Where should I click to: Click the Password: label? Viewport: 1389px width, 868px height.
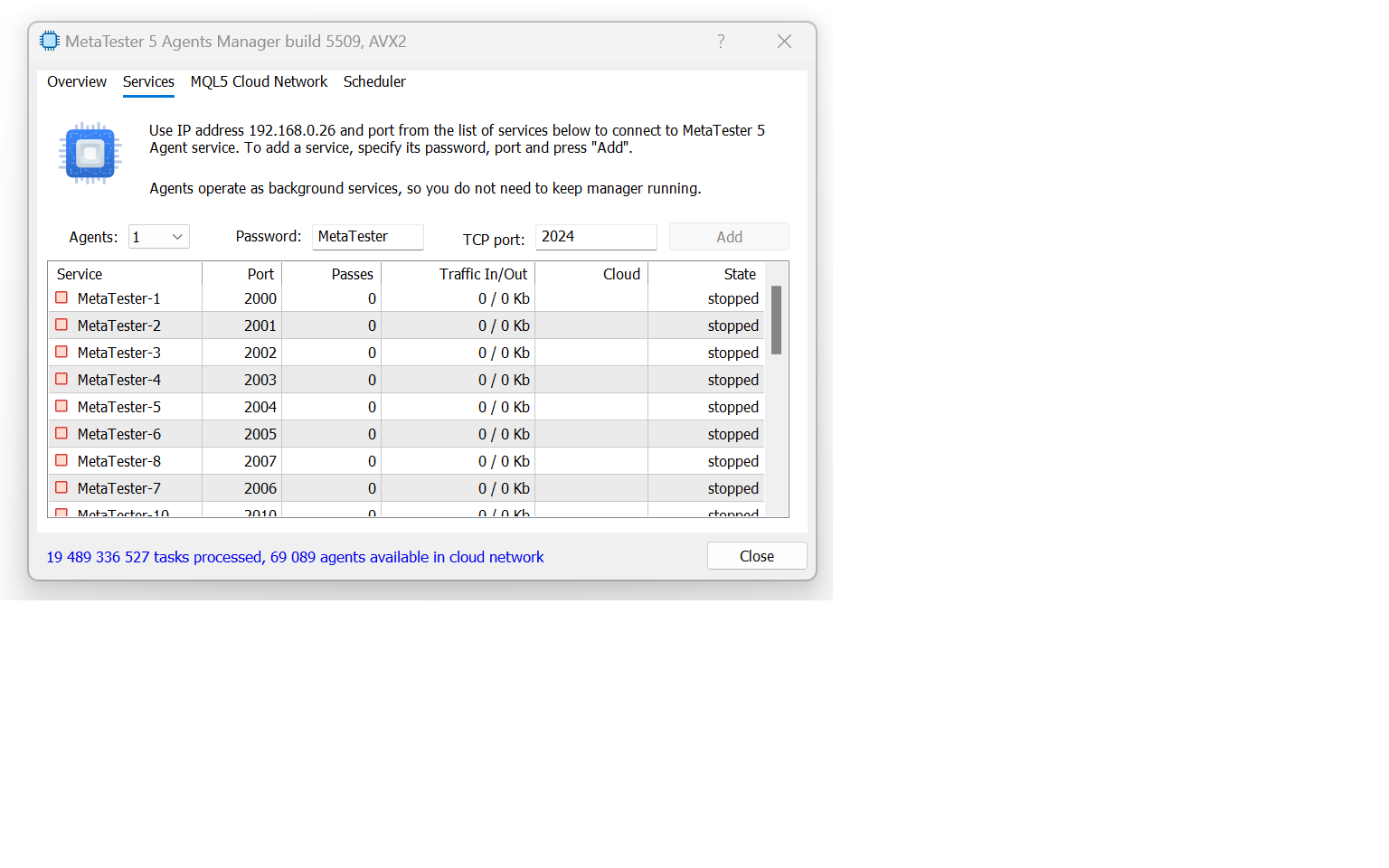pyautogui.click(x=269, y=236)
